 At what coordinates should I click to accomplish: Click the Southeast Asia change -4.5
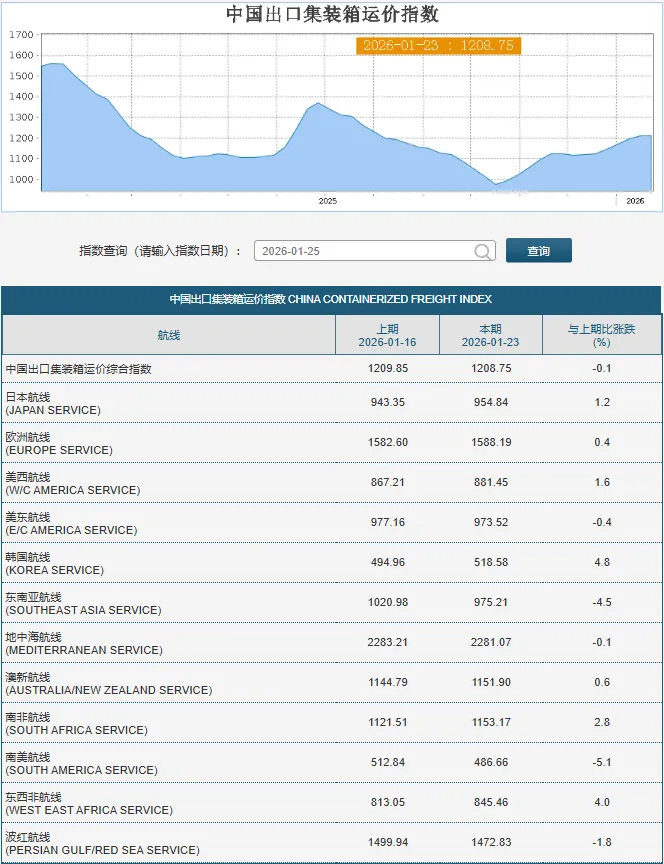602,602
